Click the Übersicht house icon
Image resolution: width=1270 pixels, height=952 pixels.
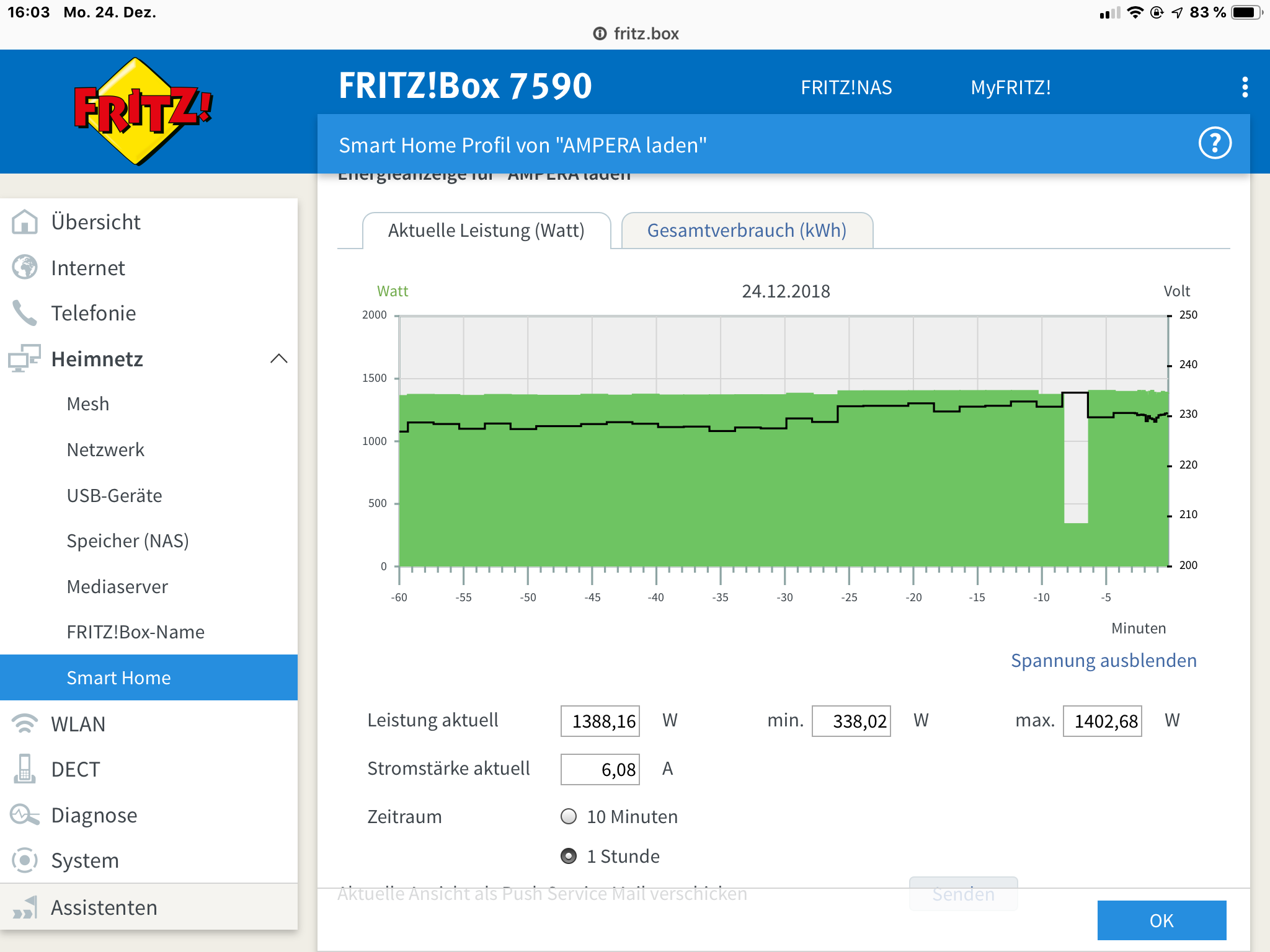25,222
